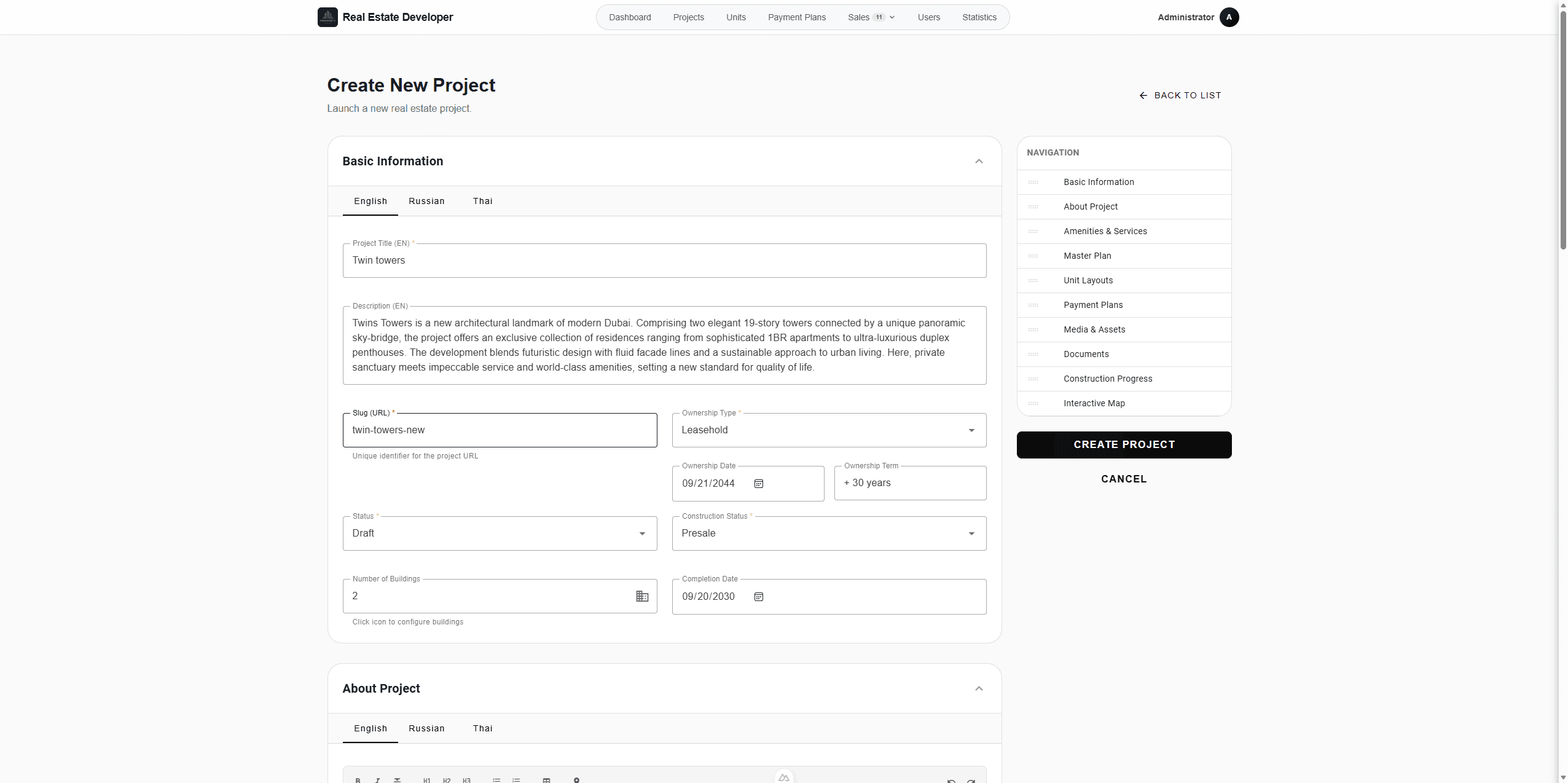Go back via Back to List link
The width and height of the screenshot is (1568, 783).
point(1180,95)
